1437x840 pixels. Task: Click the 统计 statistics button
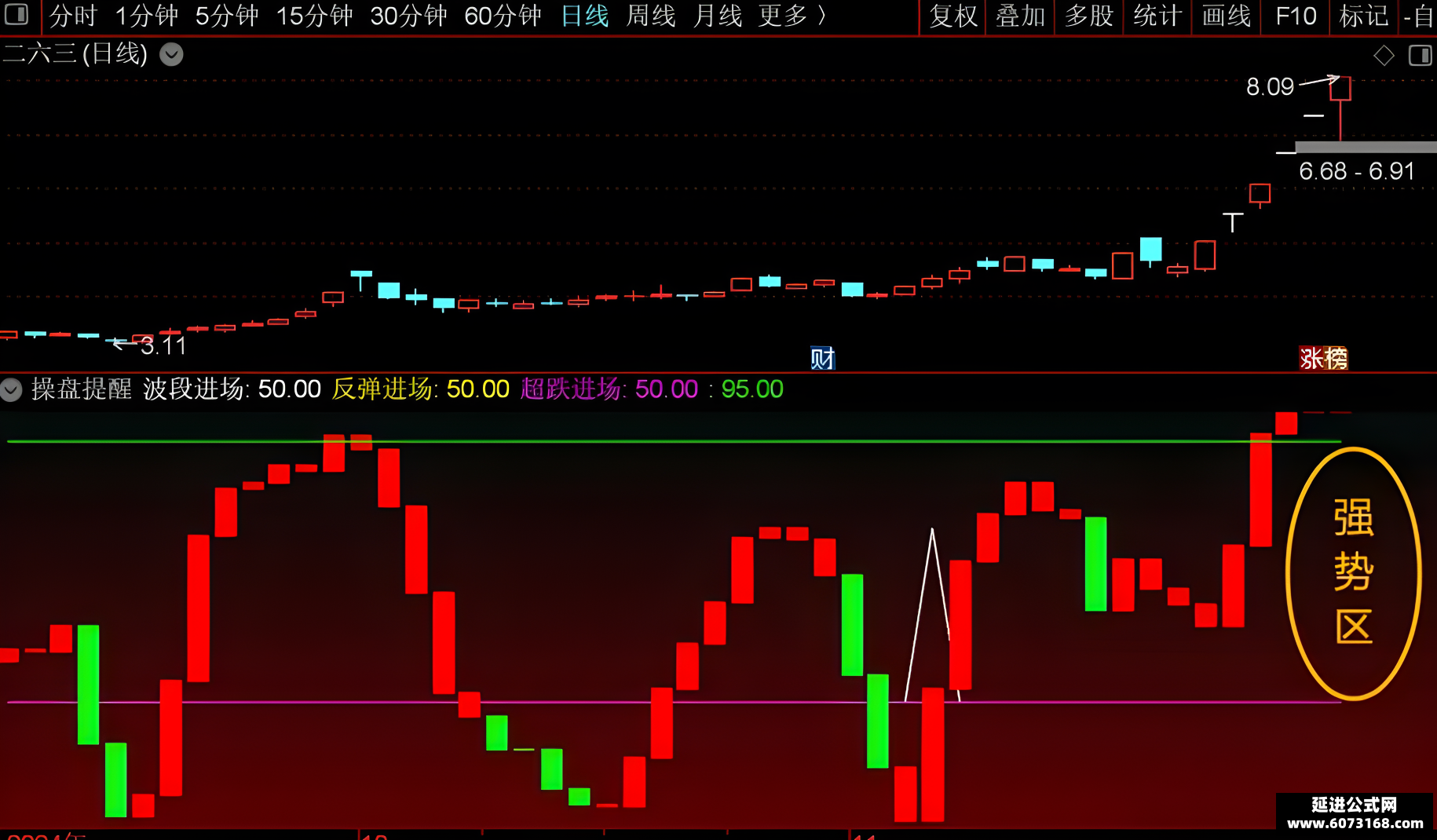1157,15
